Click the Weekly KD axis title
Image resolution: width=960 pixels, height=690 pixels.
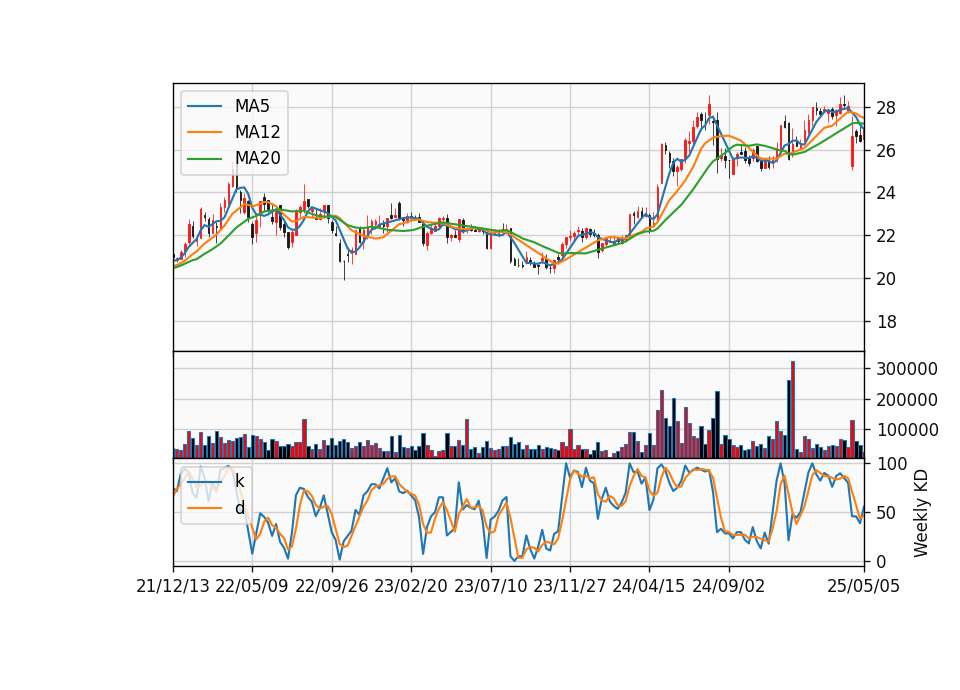921,513
